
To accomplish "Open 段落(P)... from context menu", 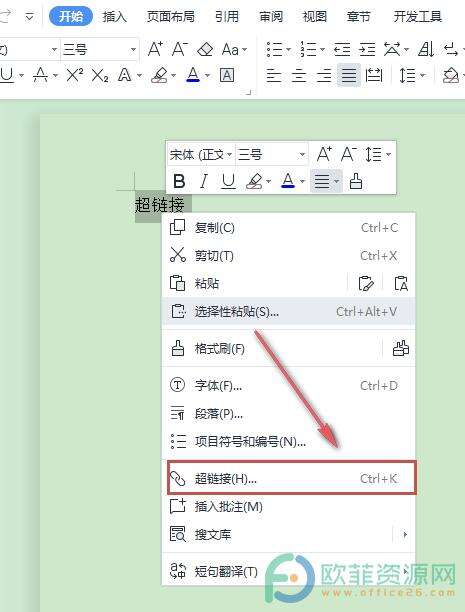I will (x=289, y=414).
